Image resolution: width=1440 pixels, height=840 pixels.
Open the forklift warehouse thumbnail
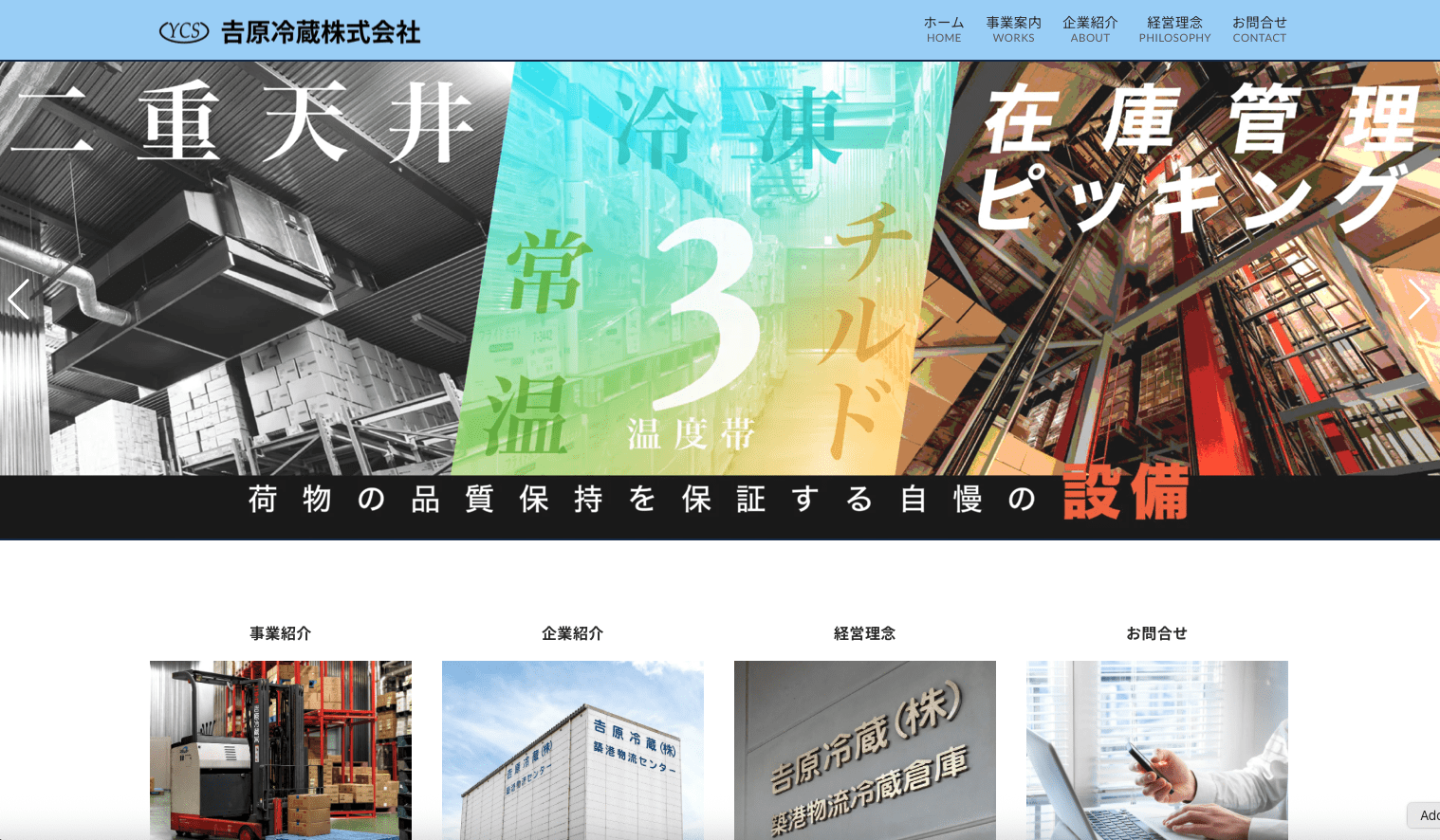tap(281, 749)
